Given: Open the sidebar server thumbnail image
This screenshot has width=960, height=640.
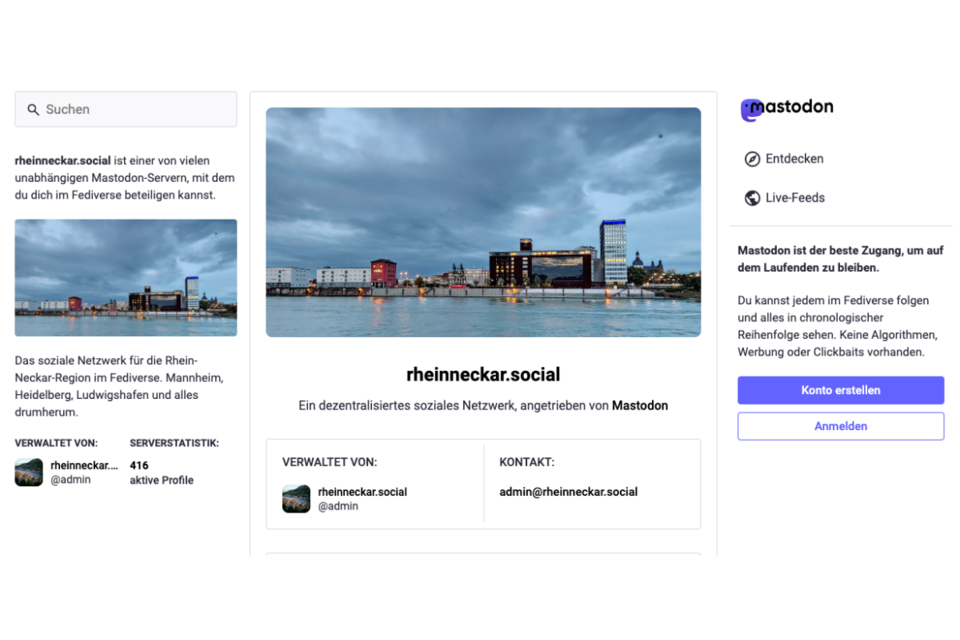Looking at the screenshot, I should 126,277.
